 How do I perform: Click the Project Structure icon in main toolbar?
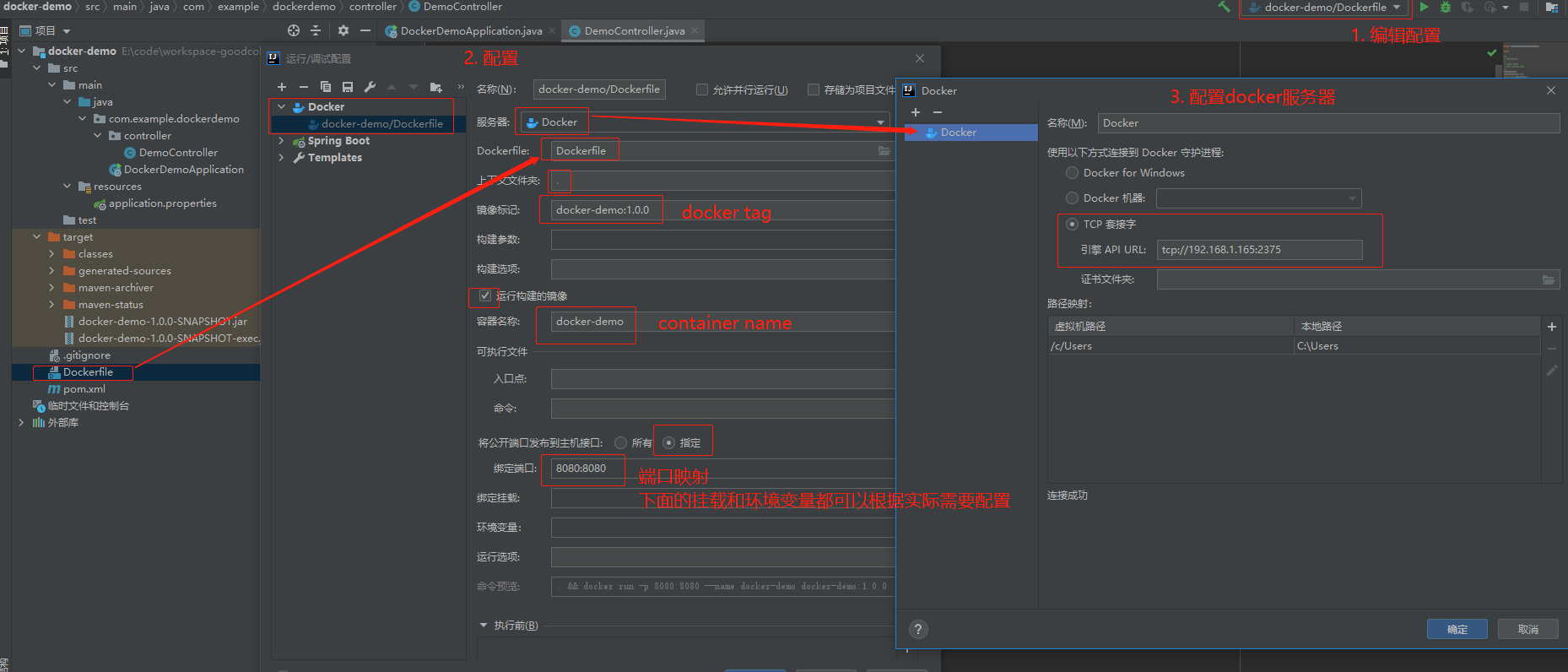(x=1551, y=7)
